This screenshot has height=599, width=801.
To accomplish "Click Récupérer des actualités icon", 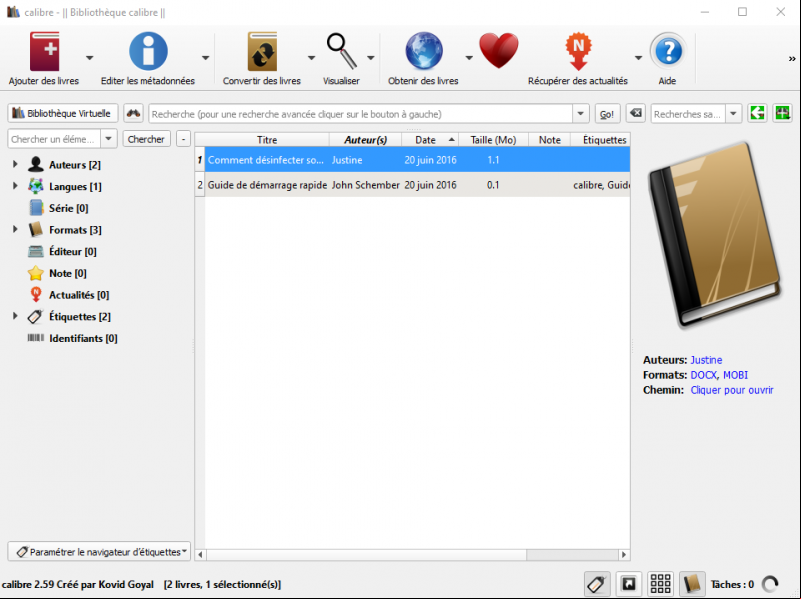I will pos(578,51).
